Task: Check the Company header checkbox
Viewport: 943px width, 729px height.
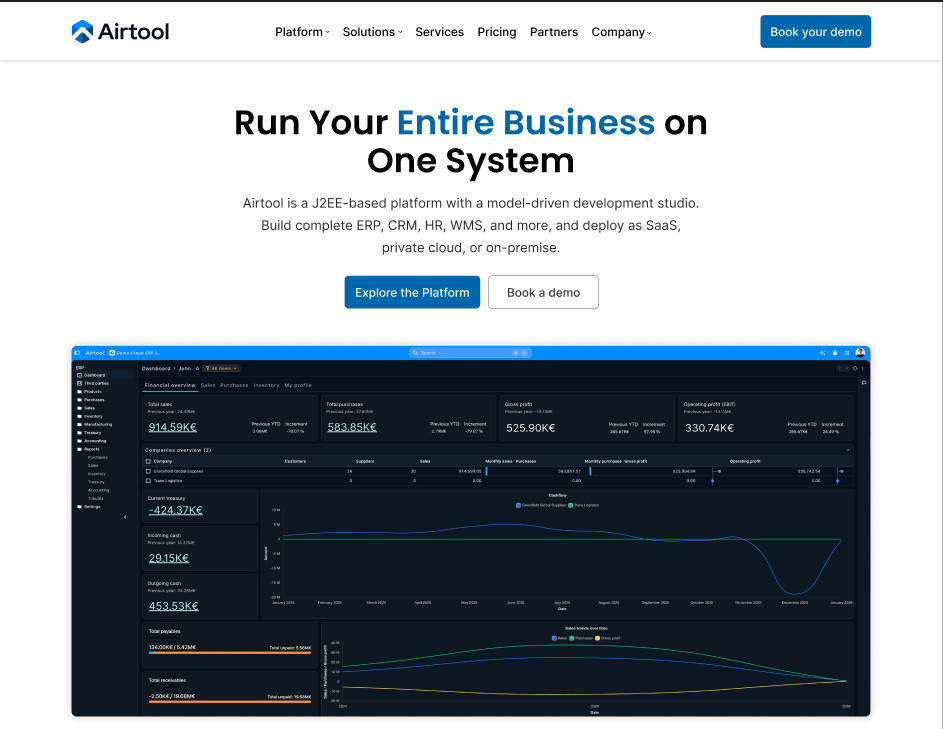Action: click(148, 461)
